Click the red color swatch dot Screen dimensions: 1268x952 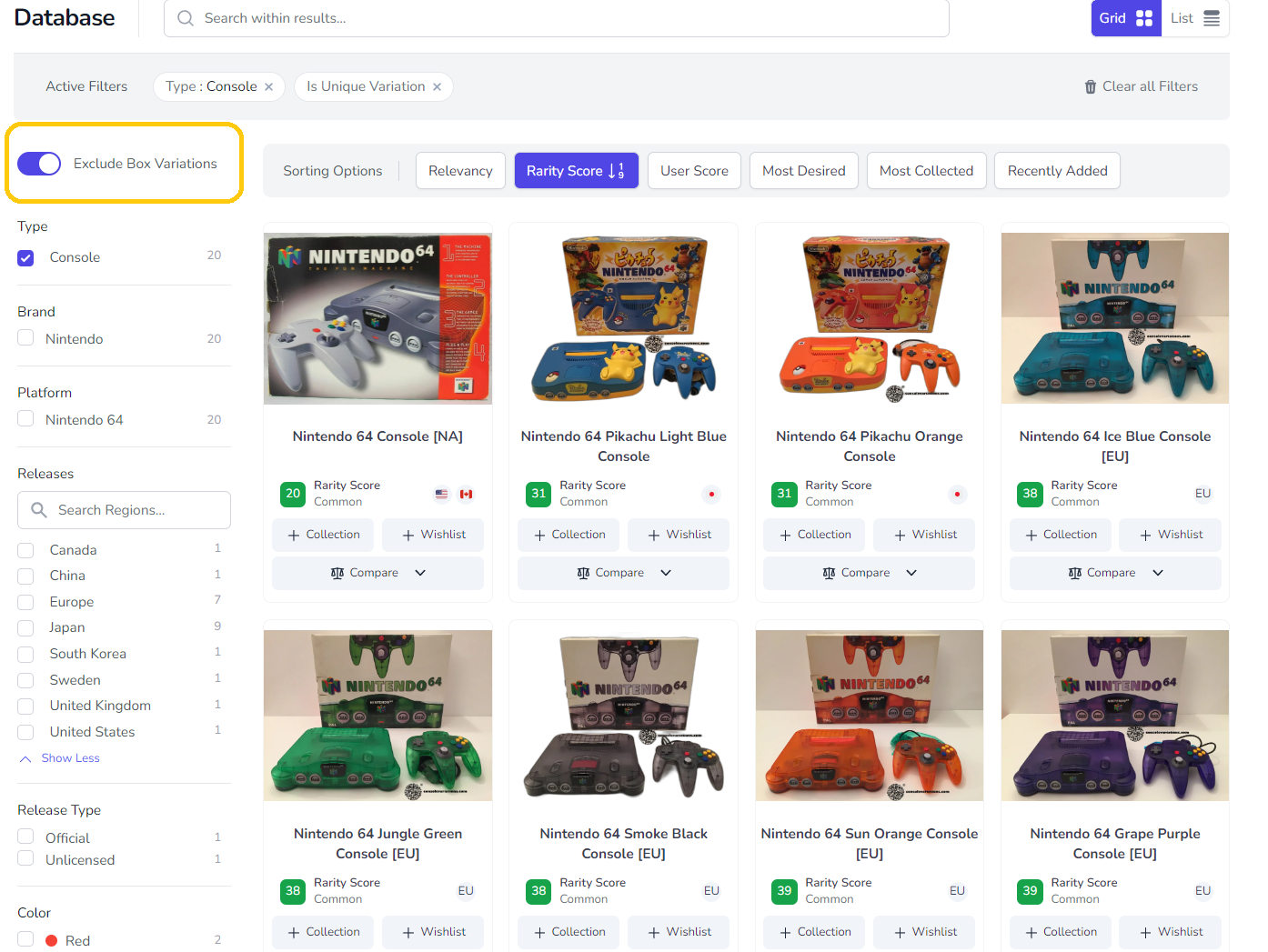pyautogui.click(x=52, y=941)
